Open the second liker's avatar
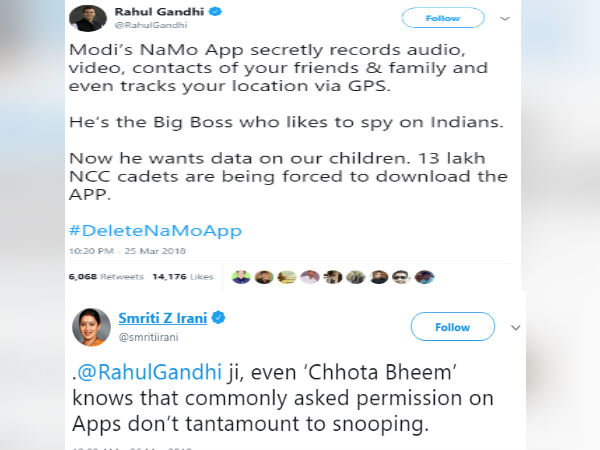Viewport: 600px width, 450px height. pos(264,277)
